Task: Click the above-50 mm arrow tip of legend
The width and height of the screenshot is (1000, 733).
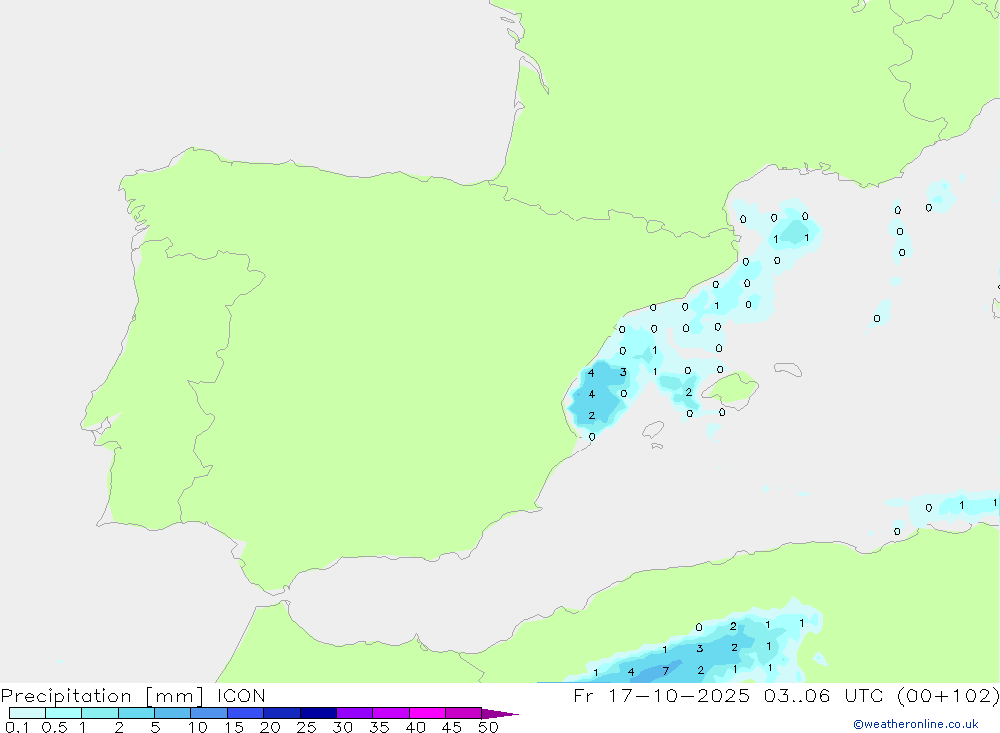Action: click(500, 713)
